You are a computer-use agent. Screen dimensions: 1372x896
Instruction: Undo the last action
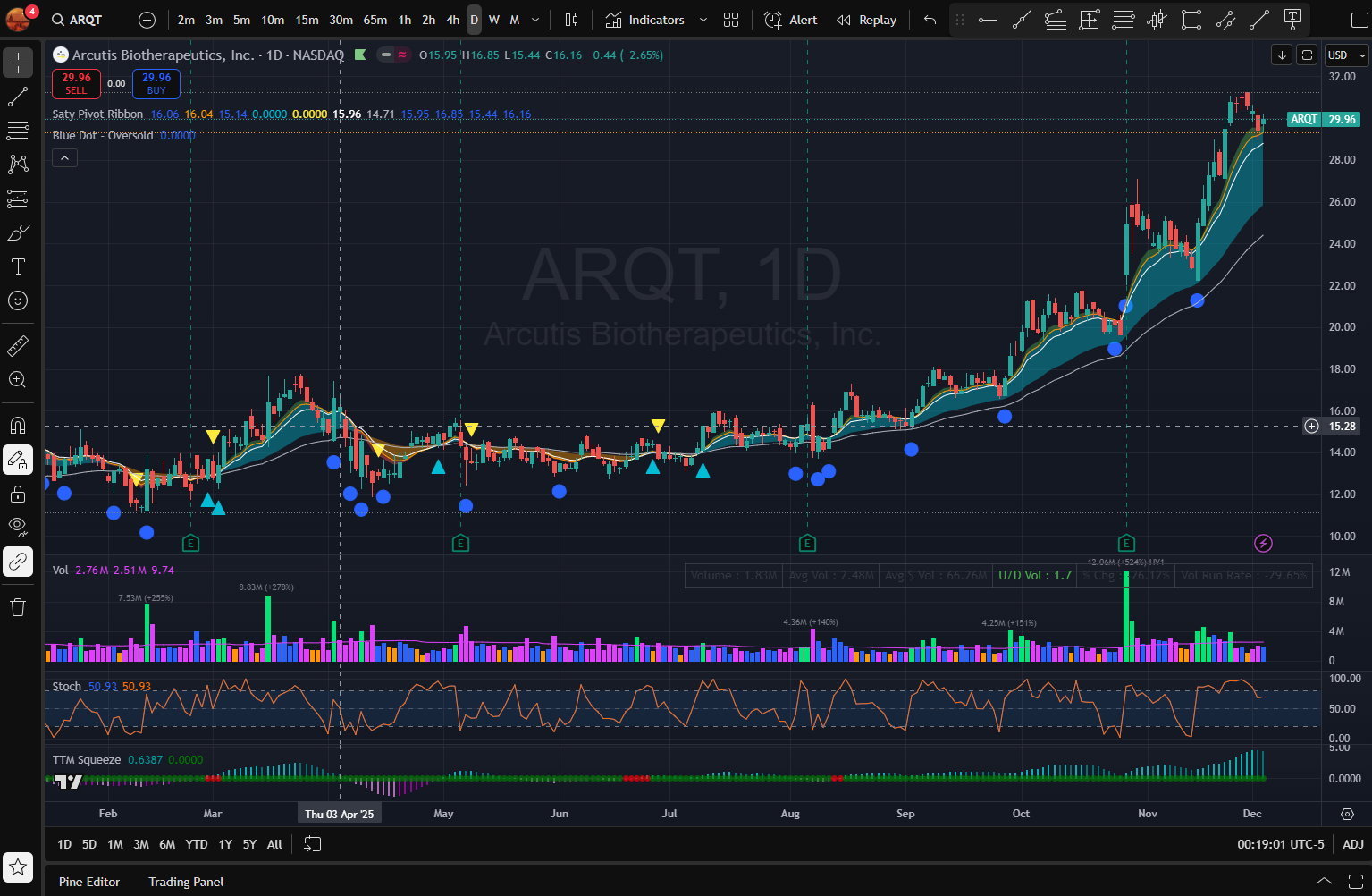click(930, 20)
